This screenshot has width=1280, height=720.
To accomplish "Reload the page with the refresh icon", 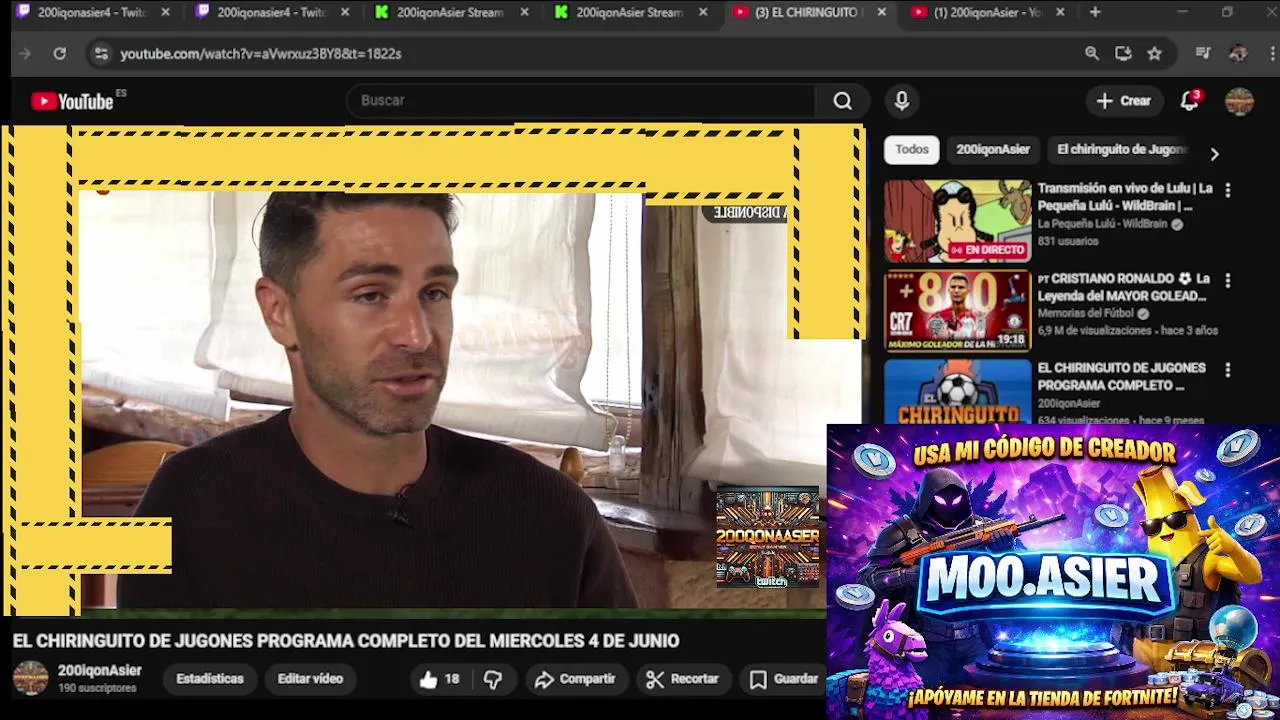I will (60, 54).
